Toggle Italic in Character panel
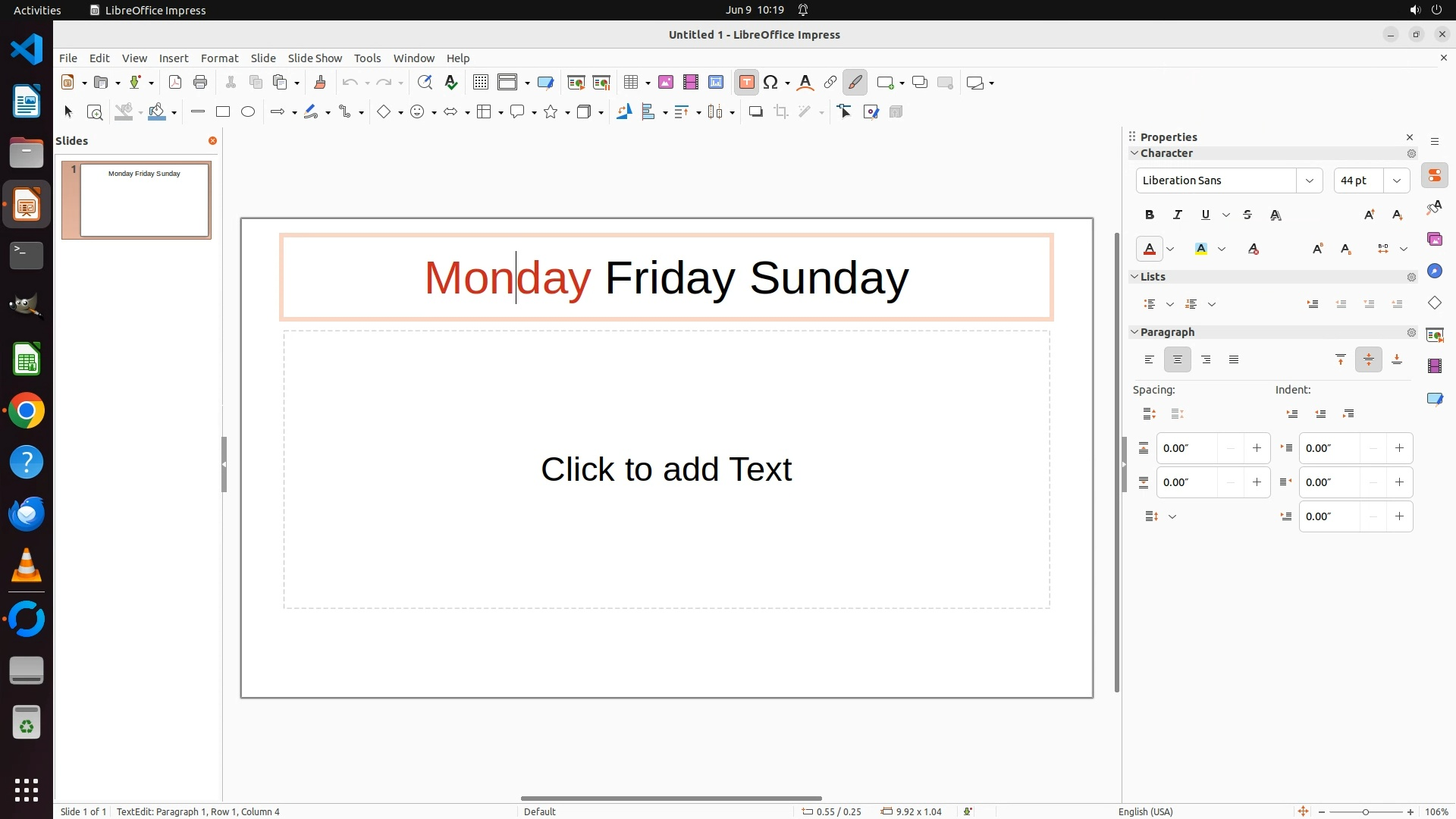The image size is (1456, 819). (1178, 215)
